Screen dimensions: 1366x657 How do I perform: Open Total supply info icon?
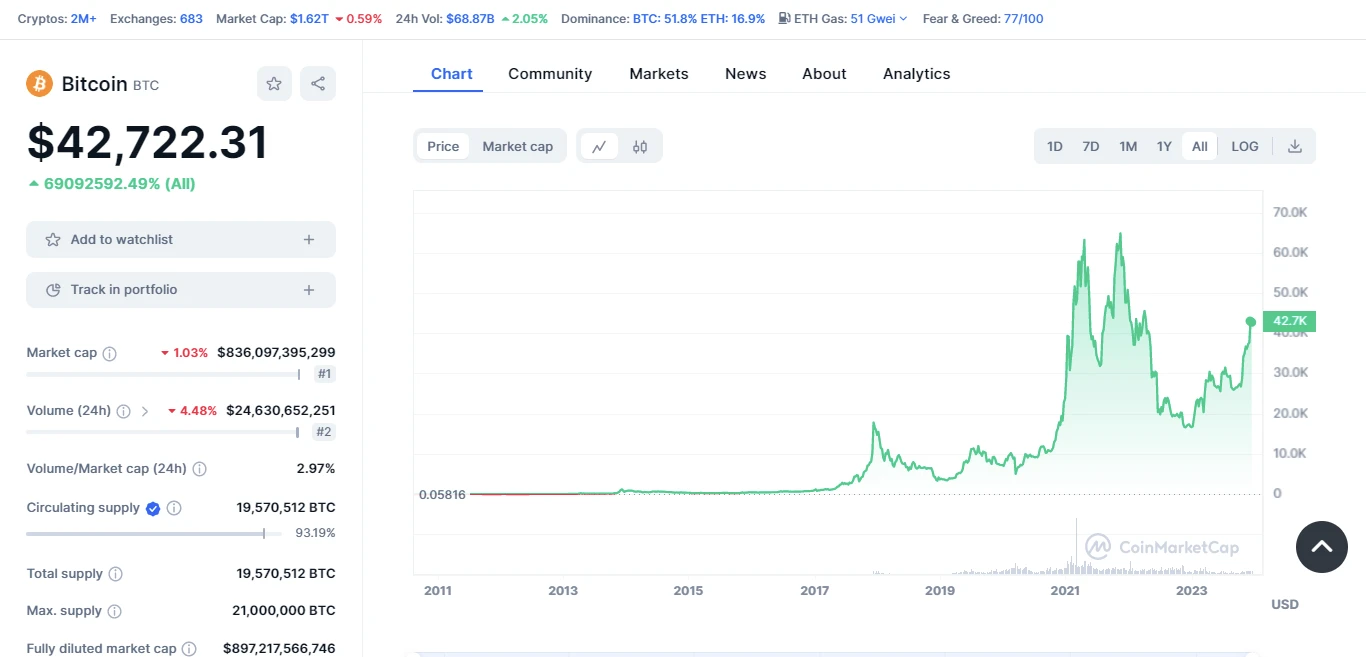pos(115,574)
